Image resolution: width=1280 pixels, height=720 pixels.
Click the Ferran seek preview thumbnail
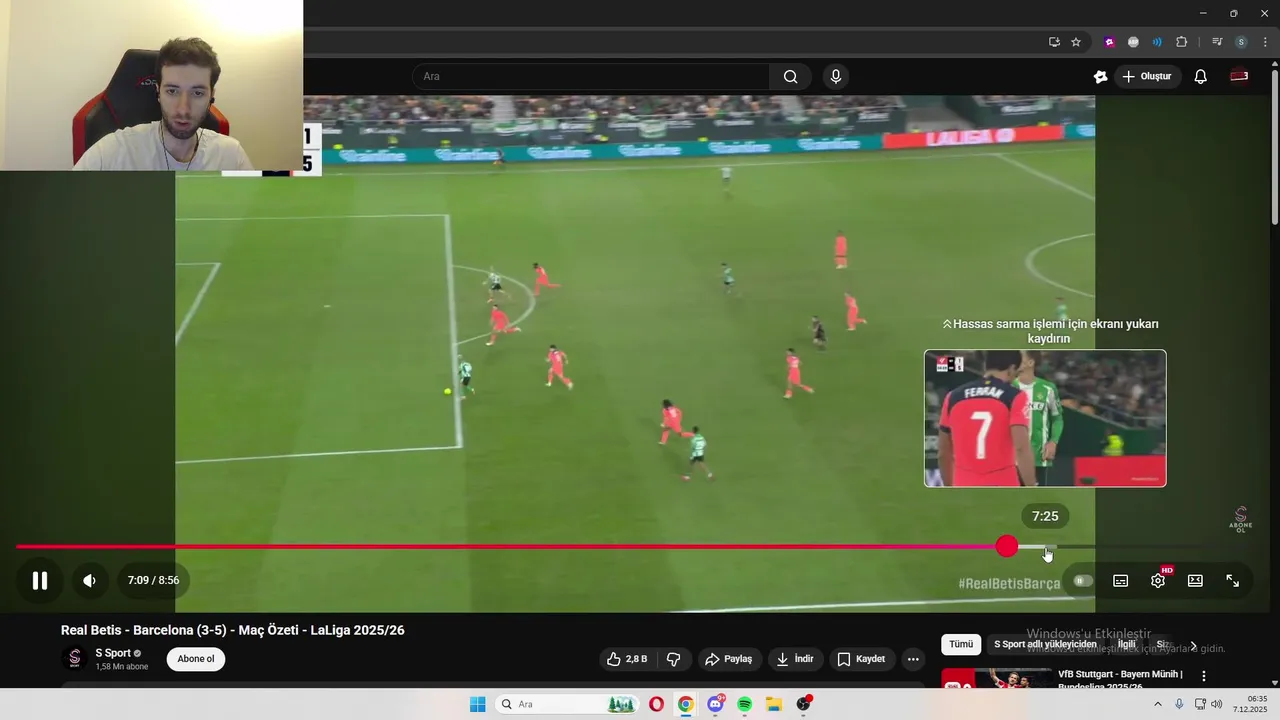point(1045,418)
